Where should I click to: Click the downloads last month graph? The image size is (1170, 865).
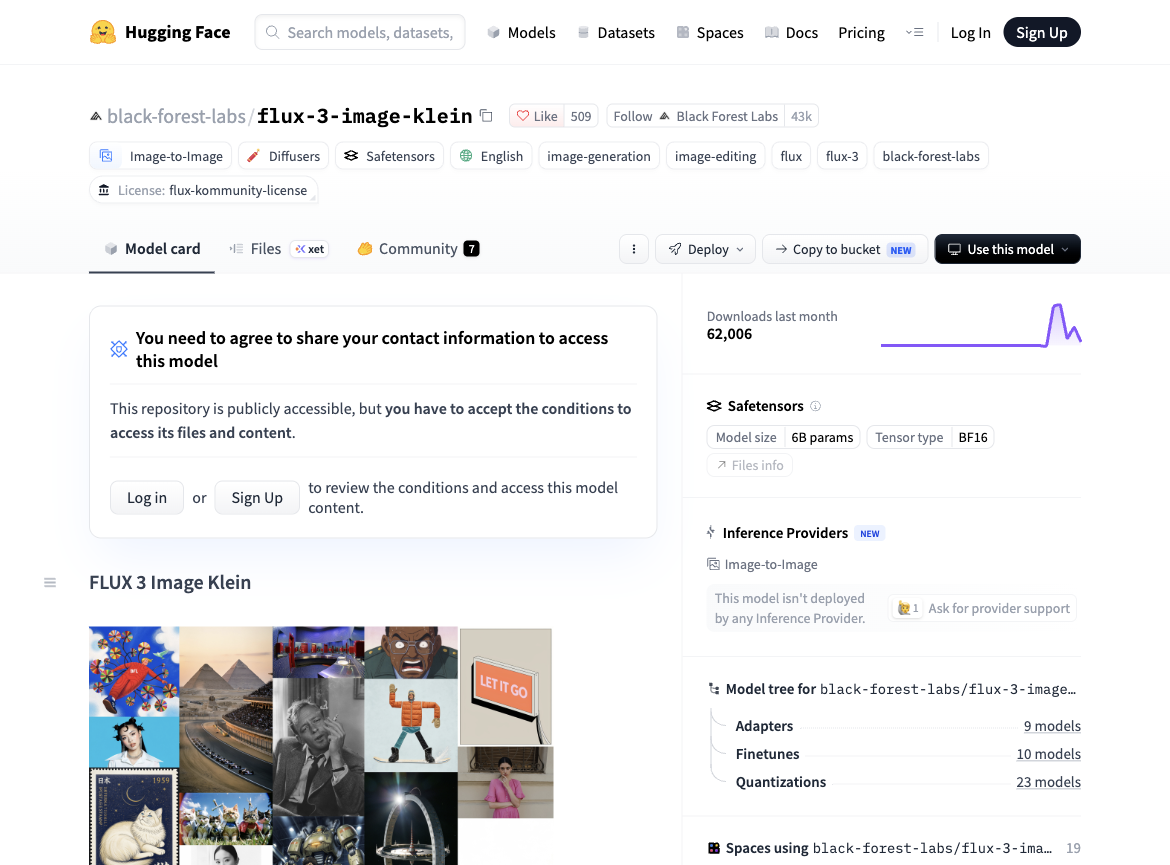coord(980,325)
